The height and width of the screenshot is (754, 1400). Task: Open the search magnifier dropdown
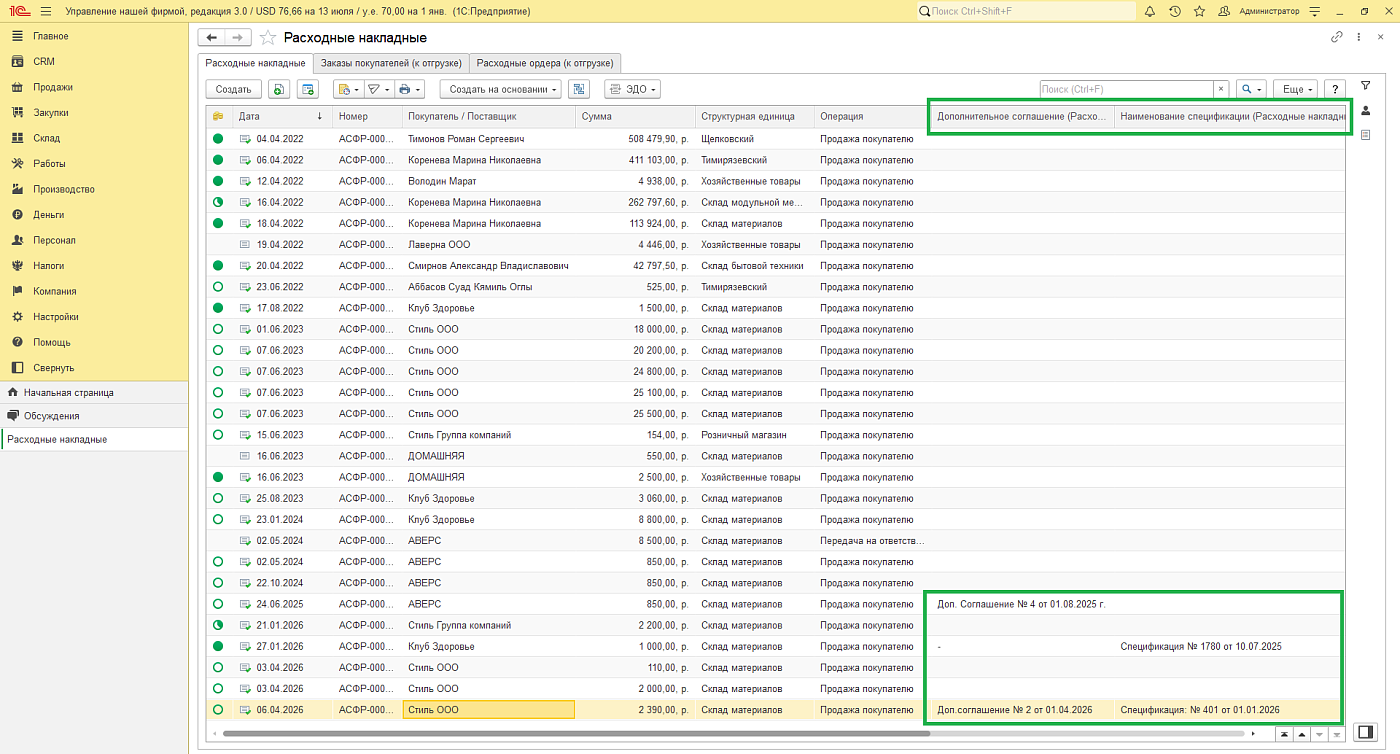point(1251,89)
